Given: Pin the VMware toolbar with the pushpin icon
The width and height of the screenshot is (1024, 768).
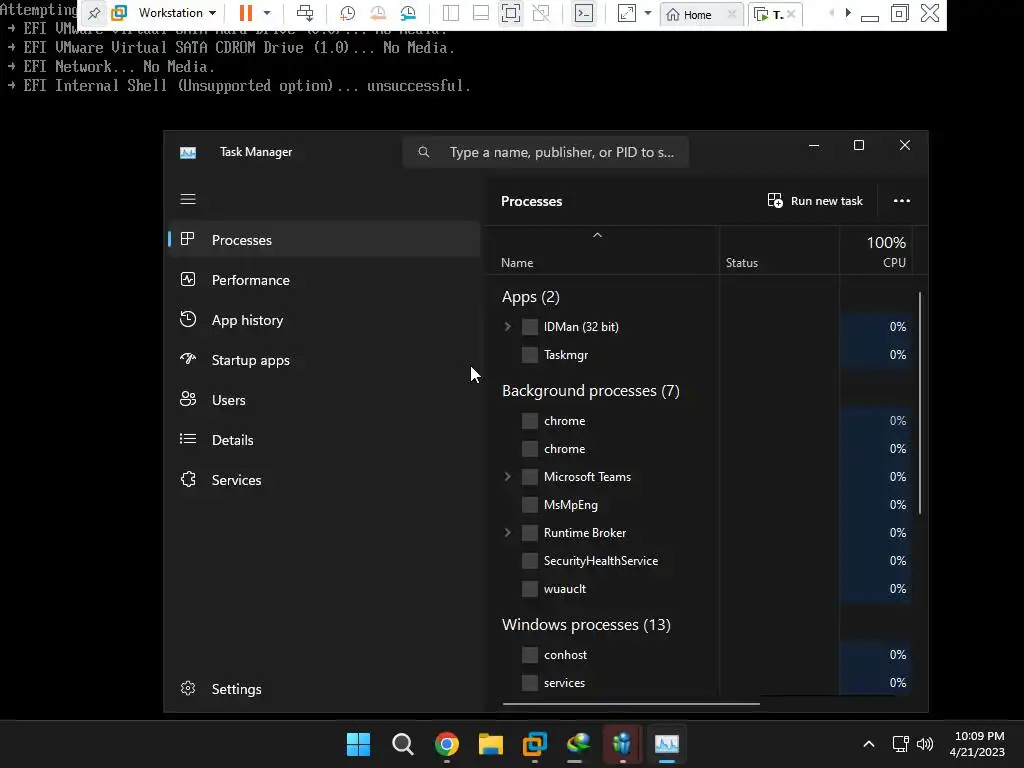Looking at the screenshot, I should coord(94,13).
